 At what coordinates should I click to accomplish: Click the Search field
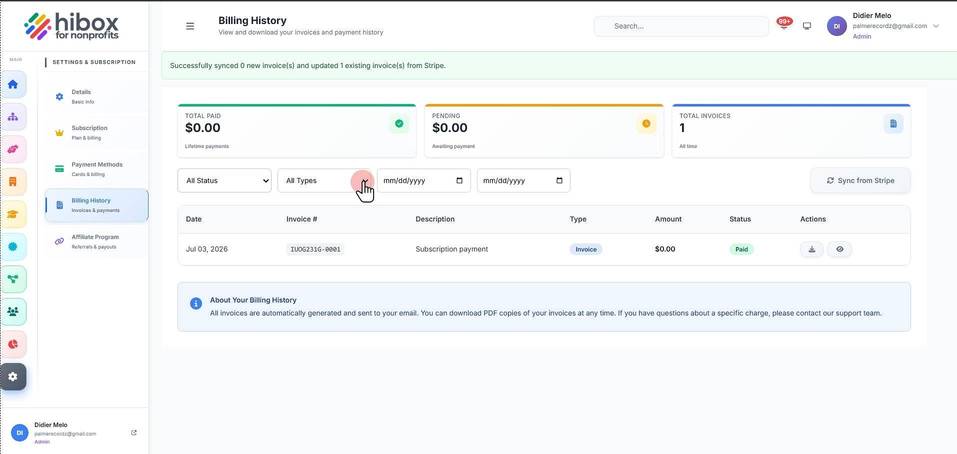[x=681, y=26]
